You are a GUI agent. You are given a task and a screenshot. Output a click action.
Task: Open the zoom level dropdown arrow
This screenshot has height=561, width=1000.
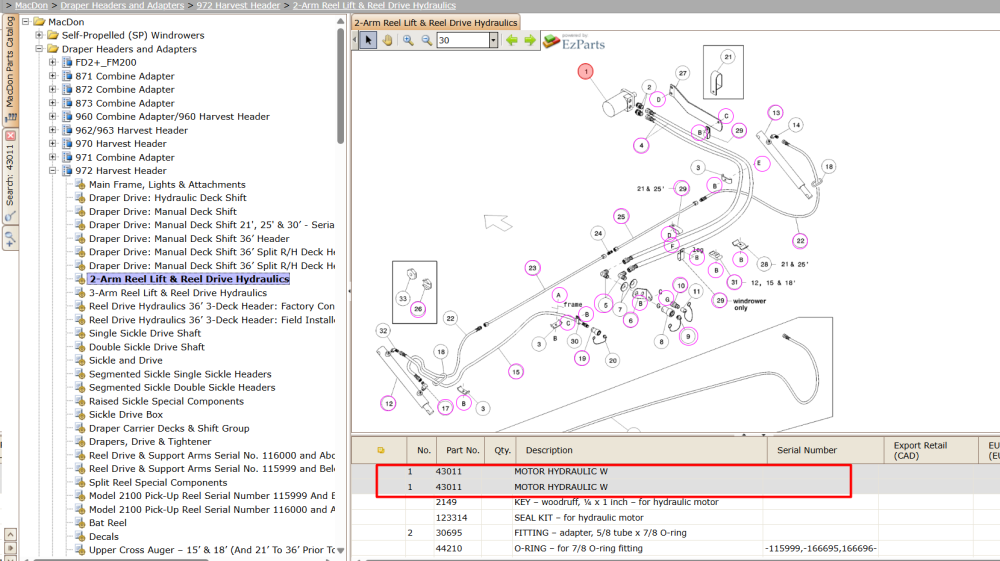[x=493, y=40]
